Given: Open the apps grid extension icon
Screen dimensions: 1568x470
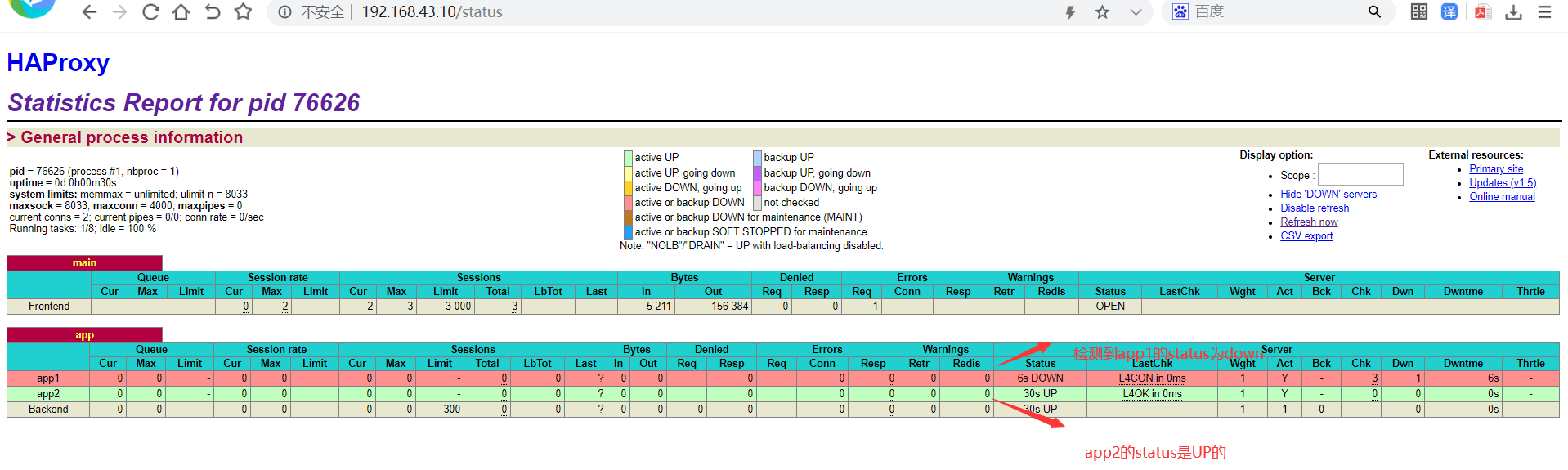Looking at the screenshot, I should tap(1419, 12).
